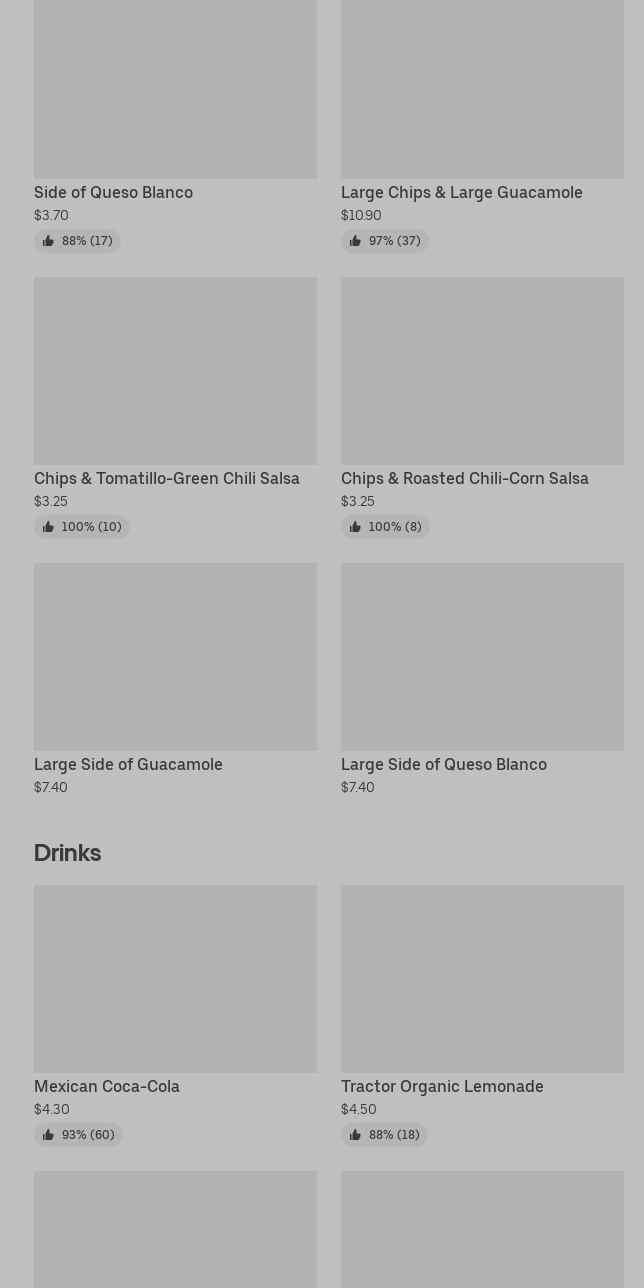Click thumbs-up icon under Chips & Tomatillo-Green Chili Salsa
Viewport: 644px width, 1288px height.
click(x=48, y=527)
